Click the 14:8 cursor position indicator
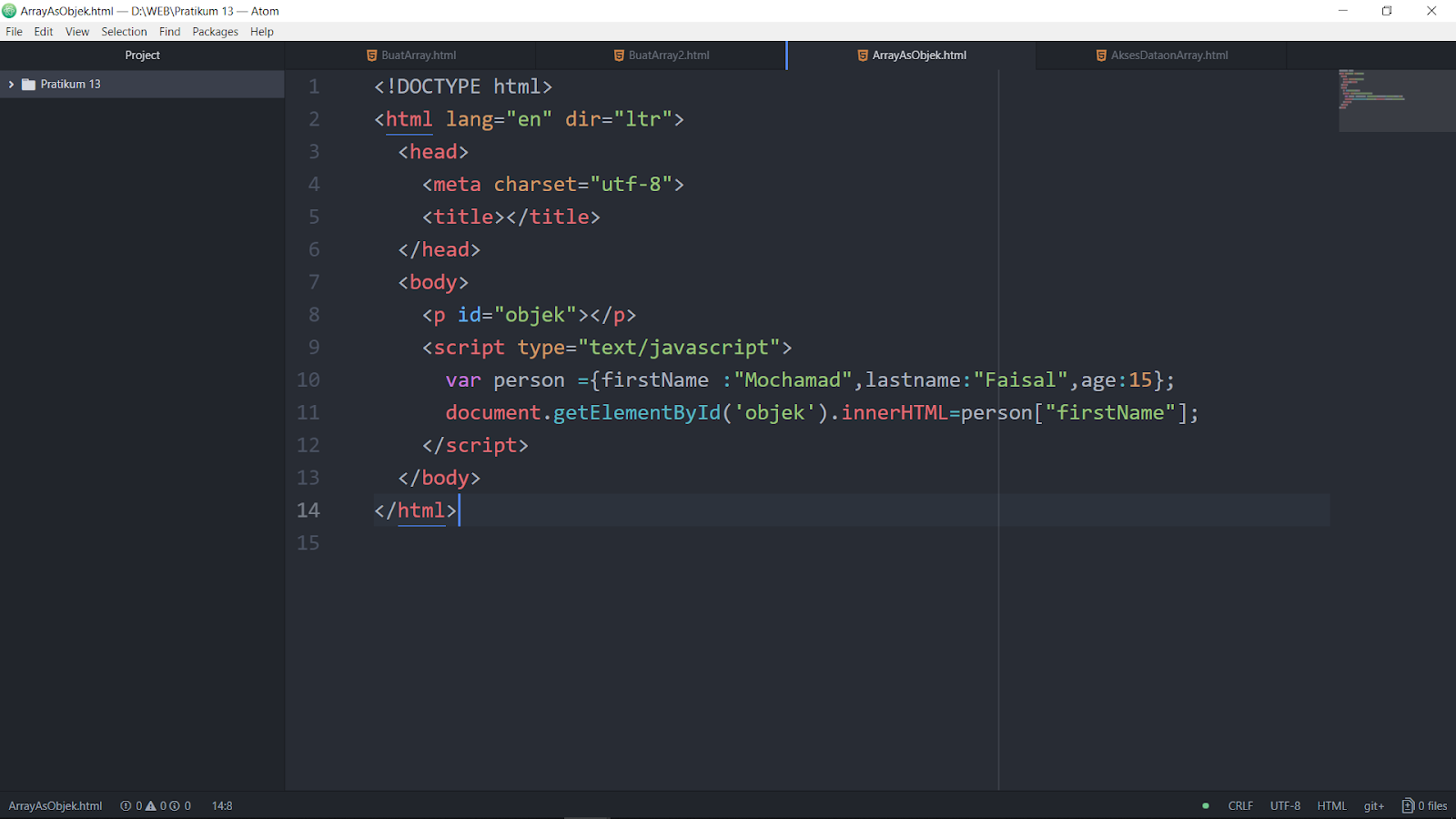1456x819 pixels. pyautogui.click(x=221, y=805)
